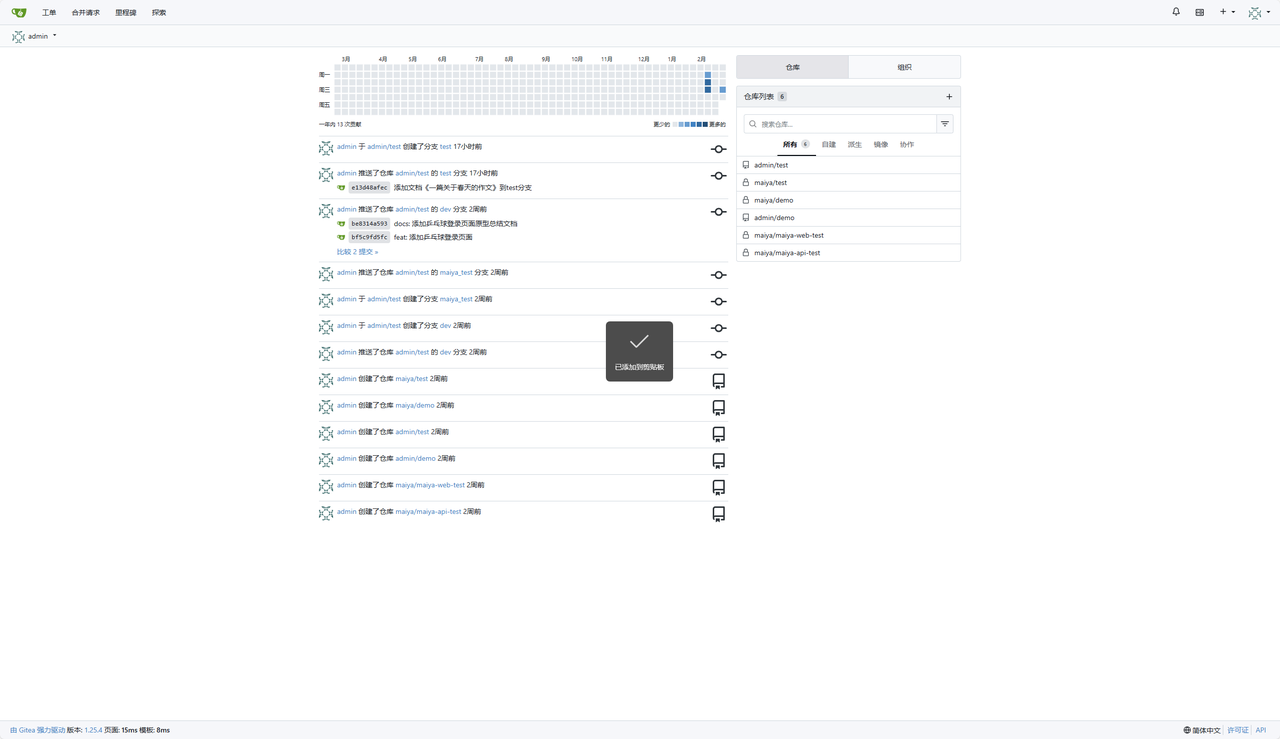Click lock icon beside maiya/demo in repository list
Viewport: 1280px width, 739px height.
pos(746,200)
